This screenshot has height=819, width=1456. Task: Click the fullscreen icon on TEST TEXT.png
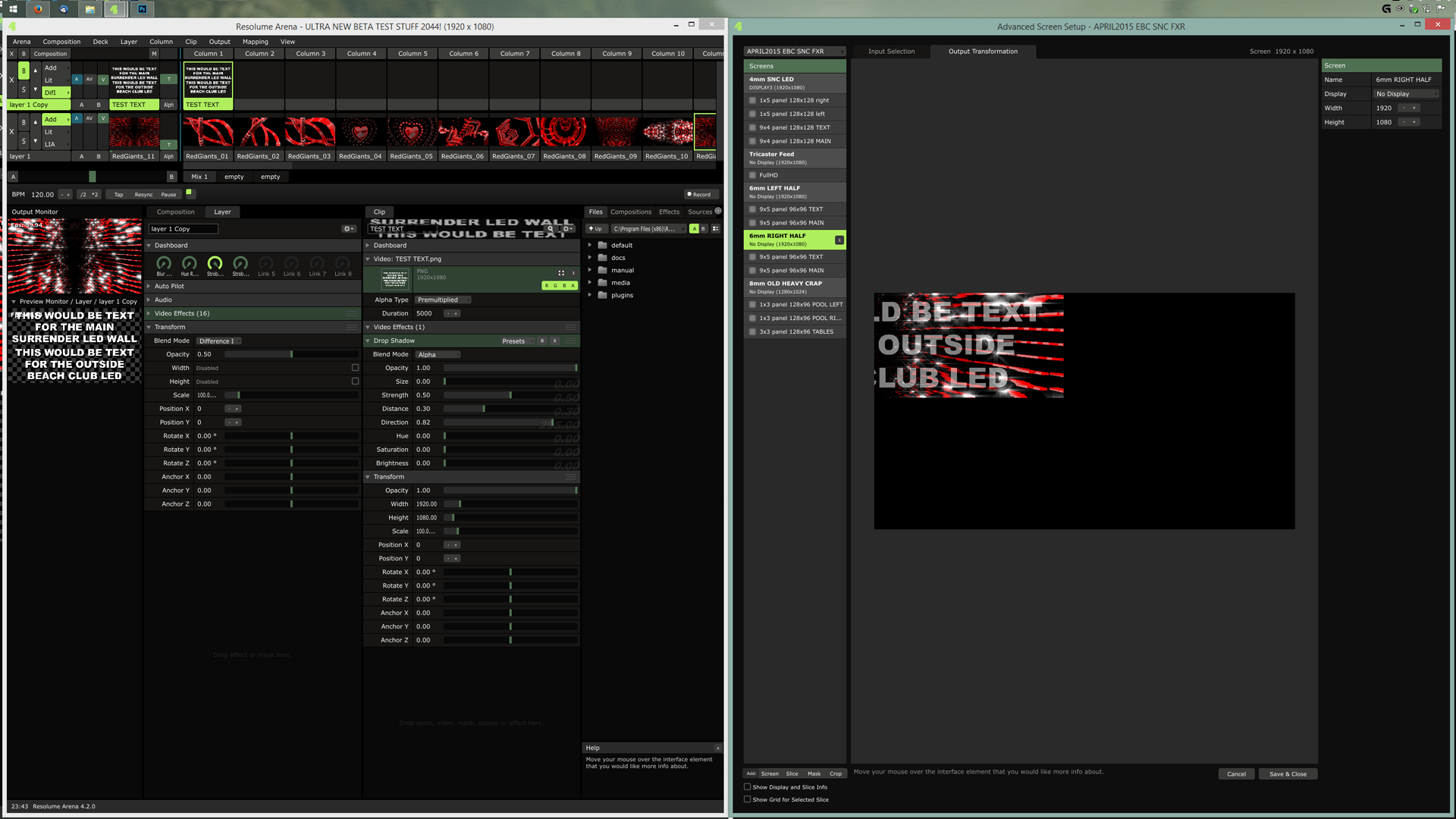(561, 273)
